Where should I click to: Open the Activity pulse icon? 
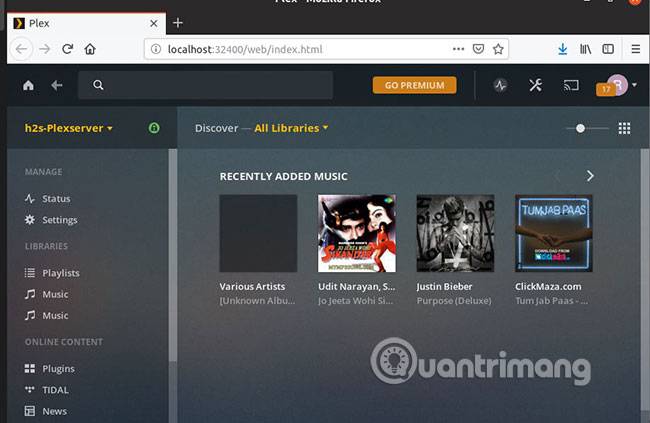500,85
